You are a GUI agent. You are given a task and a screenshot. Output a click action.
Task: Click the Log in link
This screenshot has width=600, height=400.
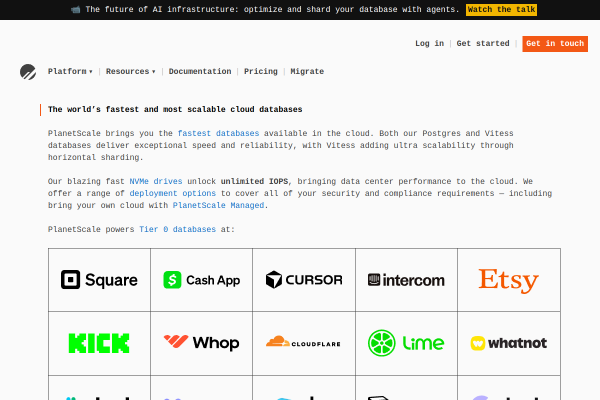point(429,44)
